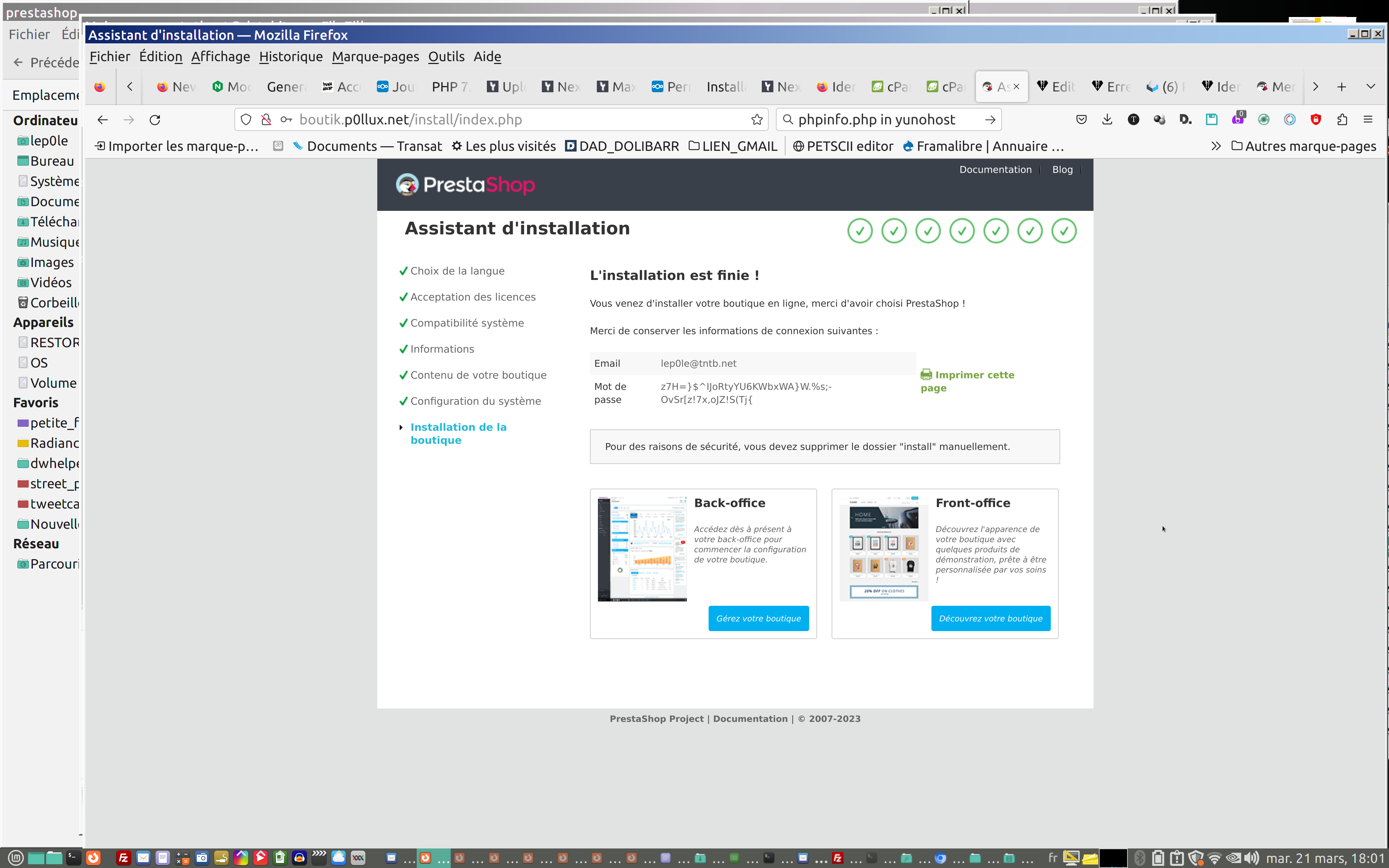Switch to the PHP 7 tab

(450, 87)
